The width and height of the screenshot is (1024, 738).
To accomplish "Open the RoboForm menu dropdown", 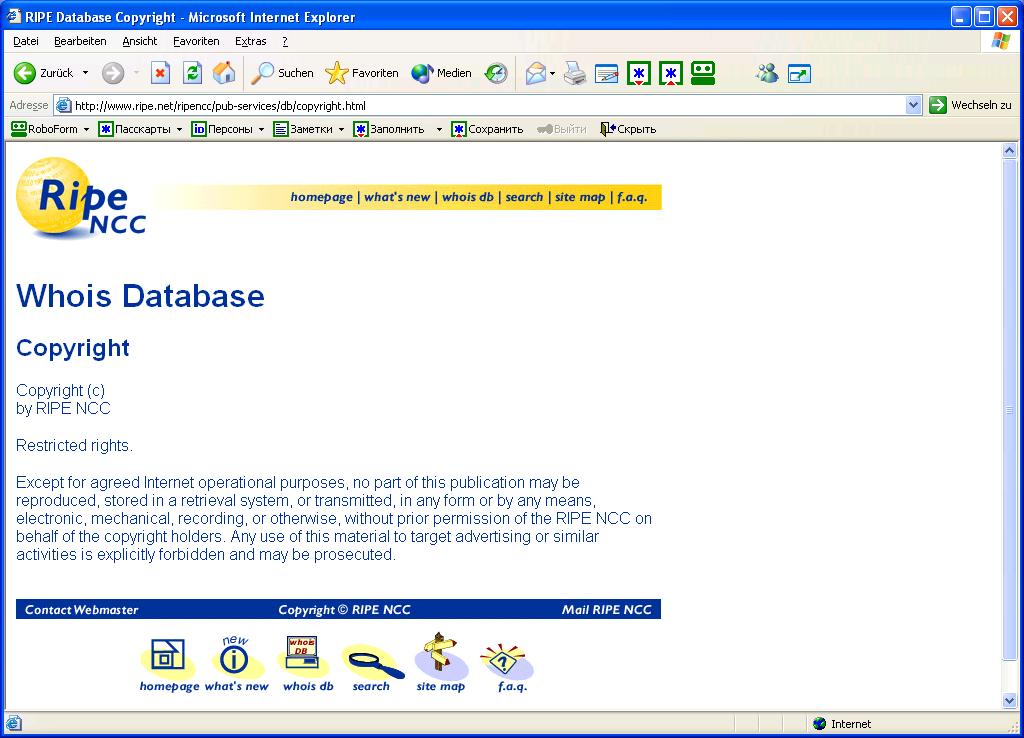I will [x=86, y=129].
